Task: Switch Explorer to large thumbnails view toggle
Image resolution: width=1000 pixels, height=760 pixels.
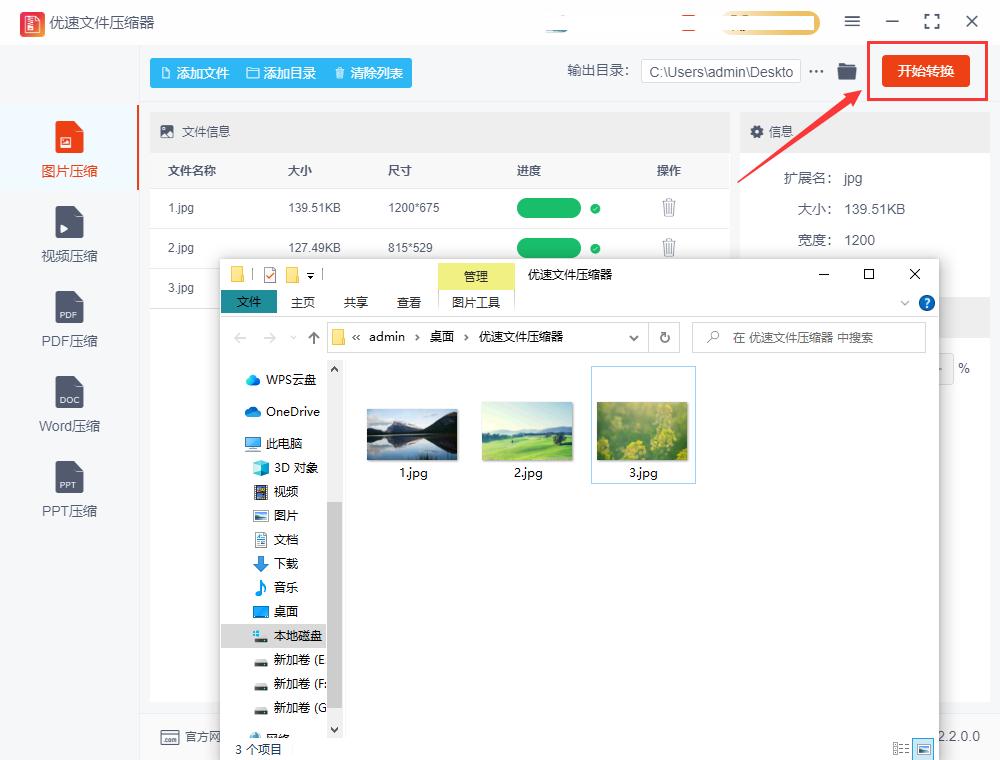Action: pyautogui.click(x=922, y=747)
